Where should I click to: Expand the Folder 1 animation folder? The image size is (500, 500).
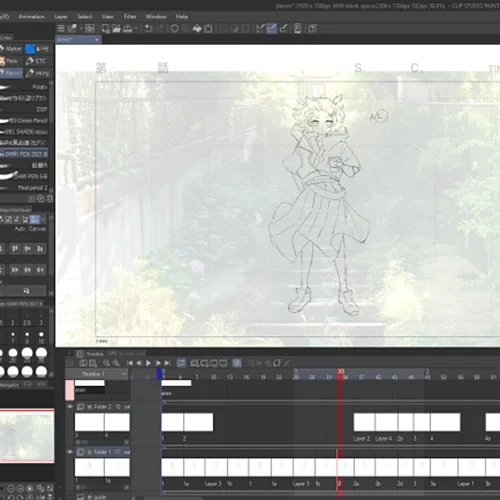[89, 452]
